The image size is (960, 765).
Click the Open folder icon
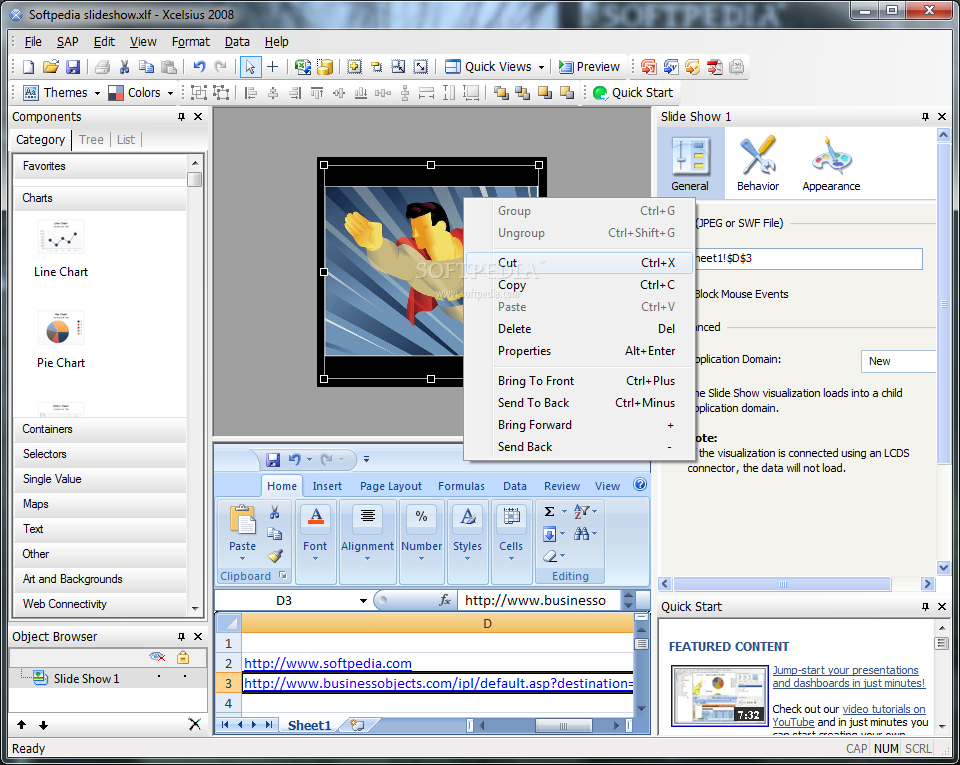50,67
